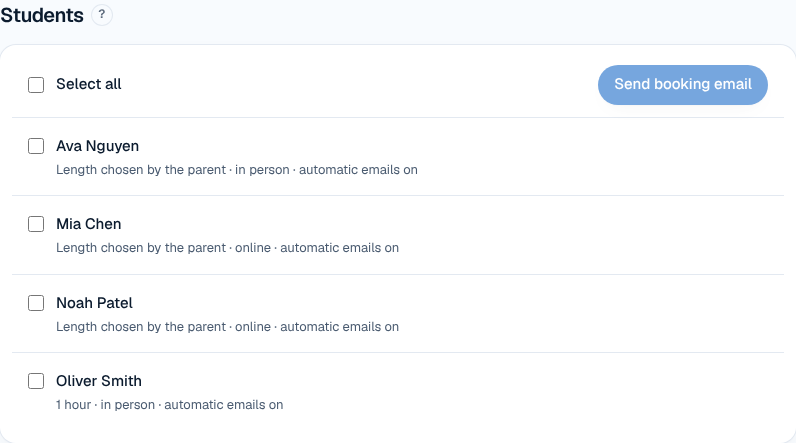
Task: Click Ava Nguyen's 'in person' details line
Action: (x=237, y=169)
